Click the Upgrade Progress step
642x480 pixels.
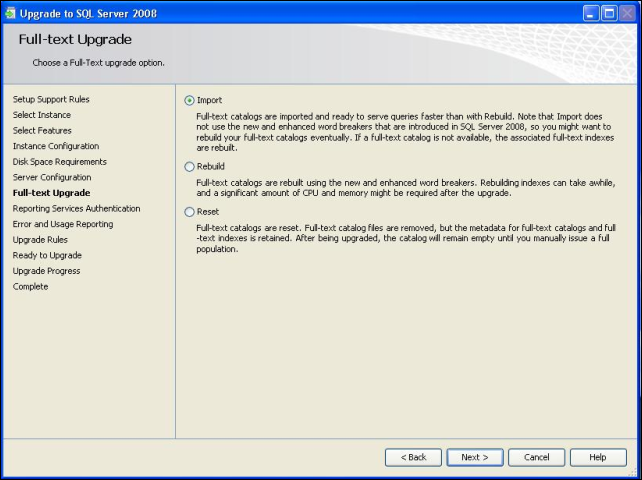tap(46, 271)
